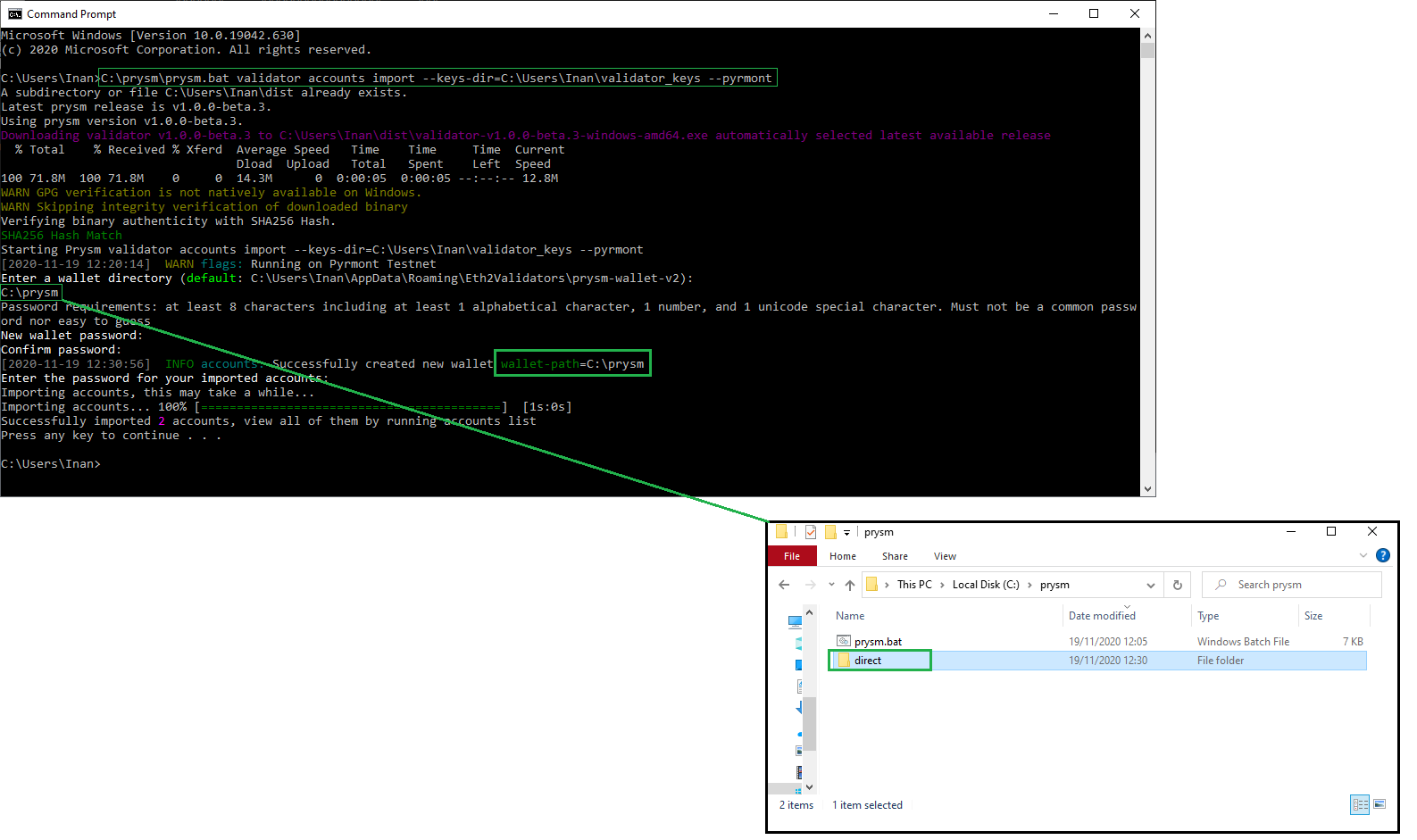Image resolution: width=1417 pixels, height=840 pixels.
Task: Open breadcrumb chevron after This PC
Action: coord(942,585)
